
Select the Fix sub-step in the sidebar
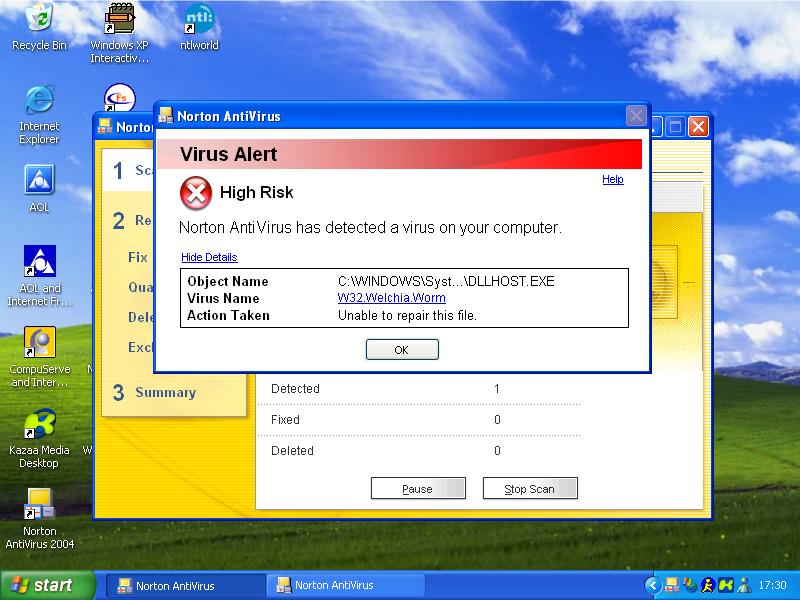pyautogui.click(x=138, y=257)
